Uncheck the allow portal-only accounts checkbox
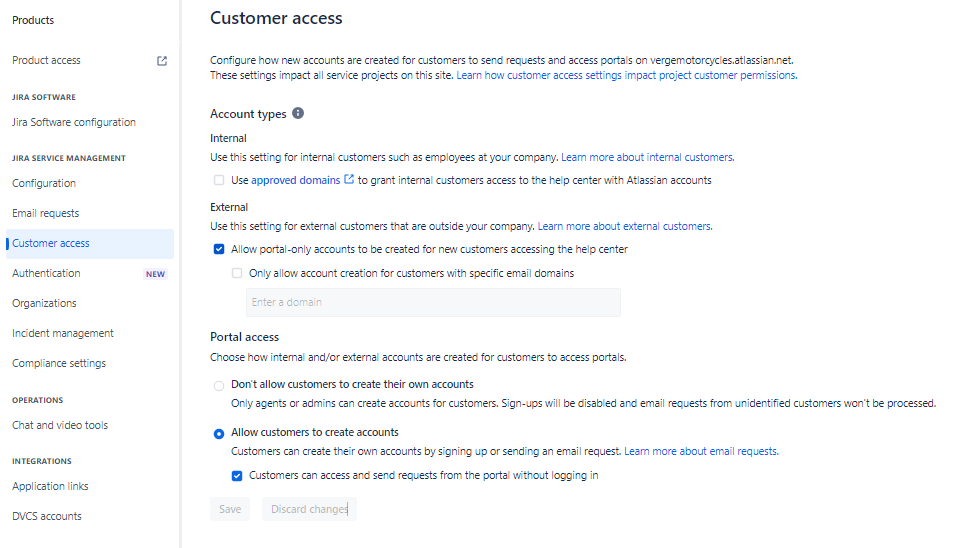 tap(219, 249)
